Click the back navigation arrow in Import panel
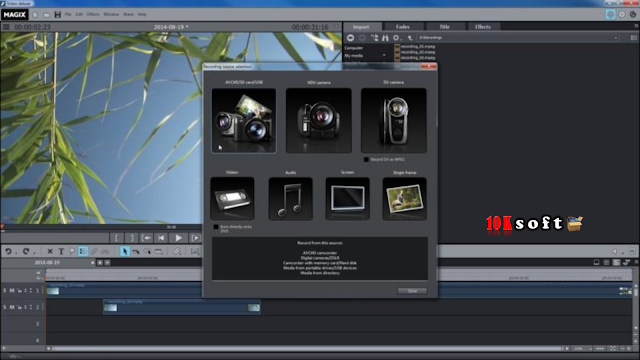Viewport: 640px width, 360px height. (351, 38)
